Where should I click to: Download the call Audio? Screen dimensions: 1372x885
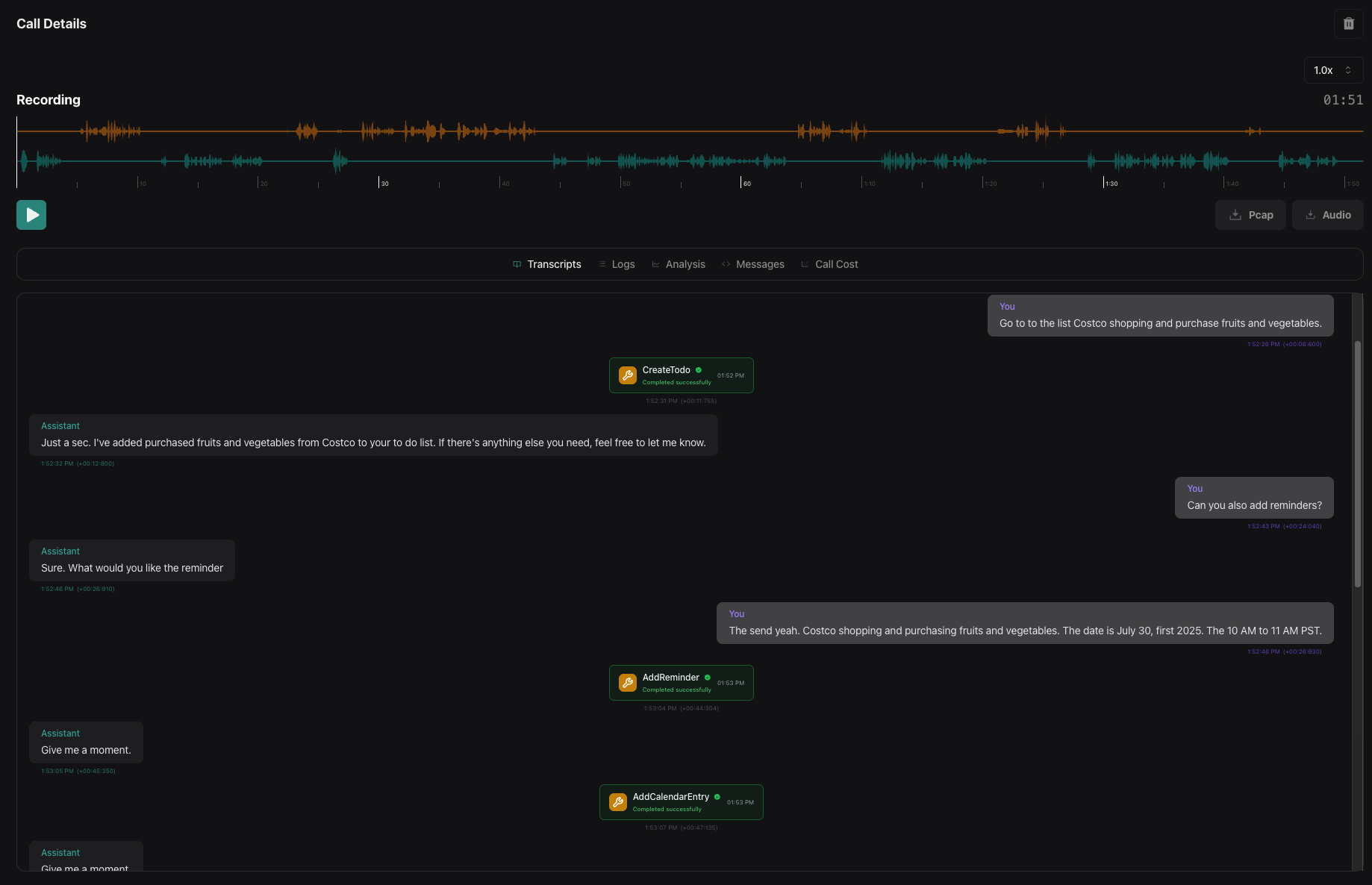[x=1327, y=215]
